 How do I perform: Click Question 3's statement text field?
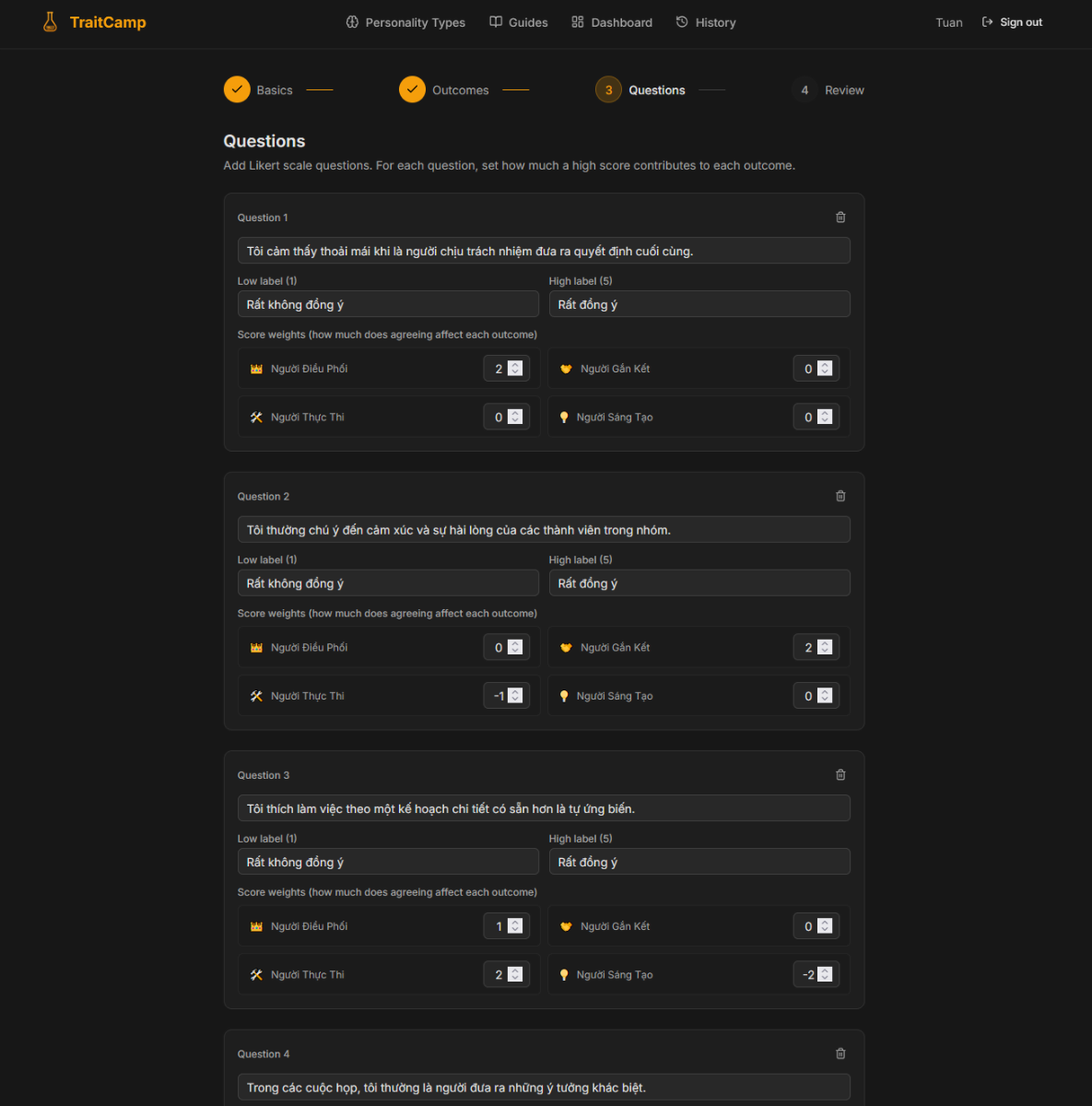coord(543,807)
